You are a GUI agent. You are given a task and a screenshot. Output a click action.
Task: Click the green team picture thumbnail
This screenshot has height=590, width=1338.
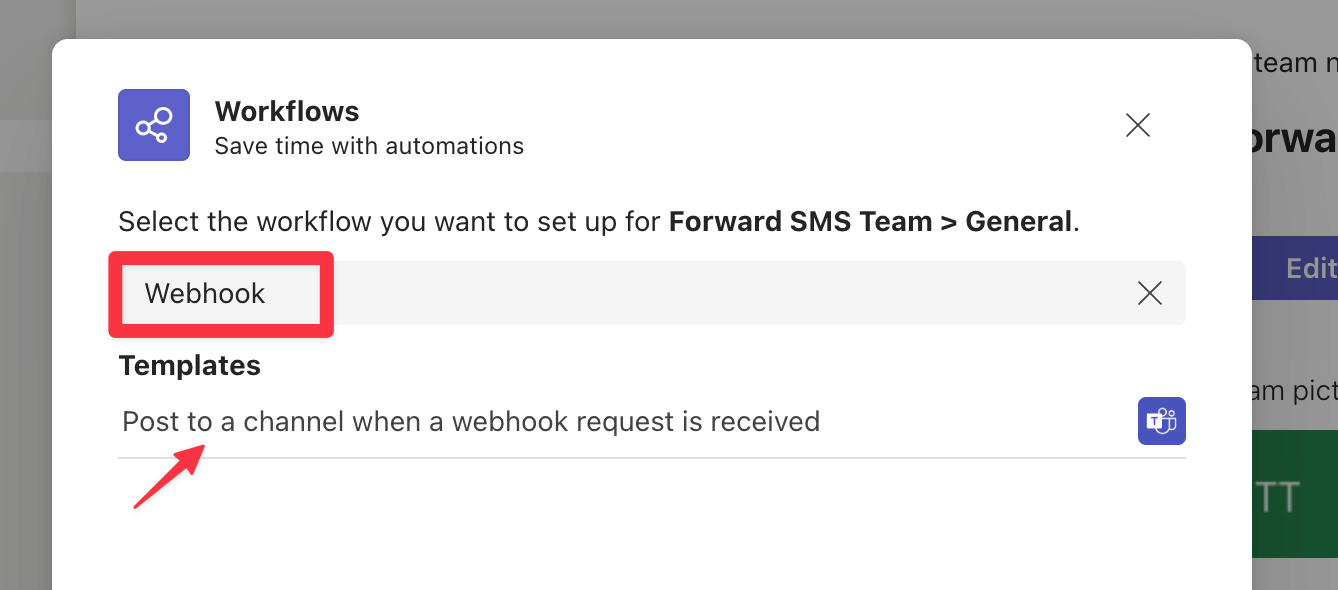(x=1295, y=494)
